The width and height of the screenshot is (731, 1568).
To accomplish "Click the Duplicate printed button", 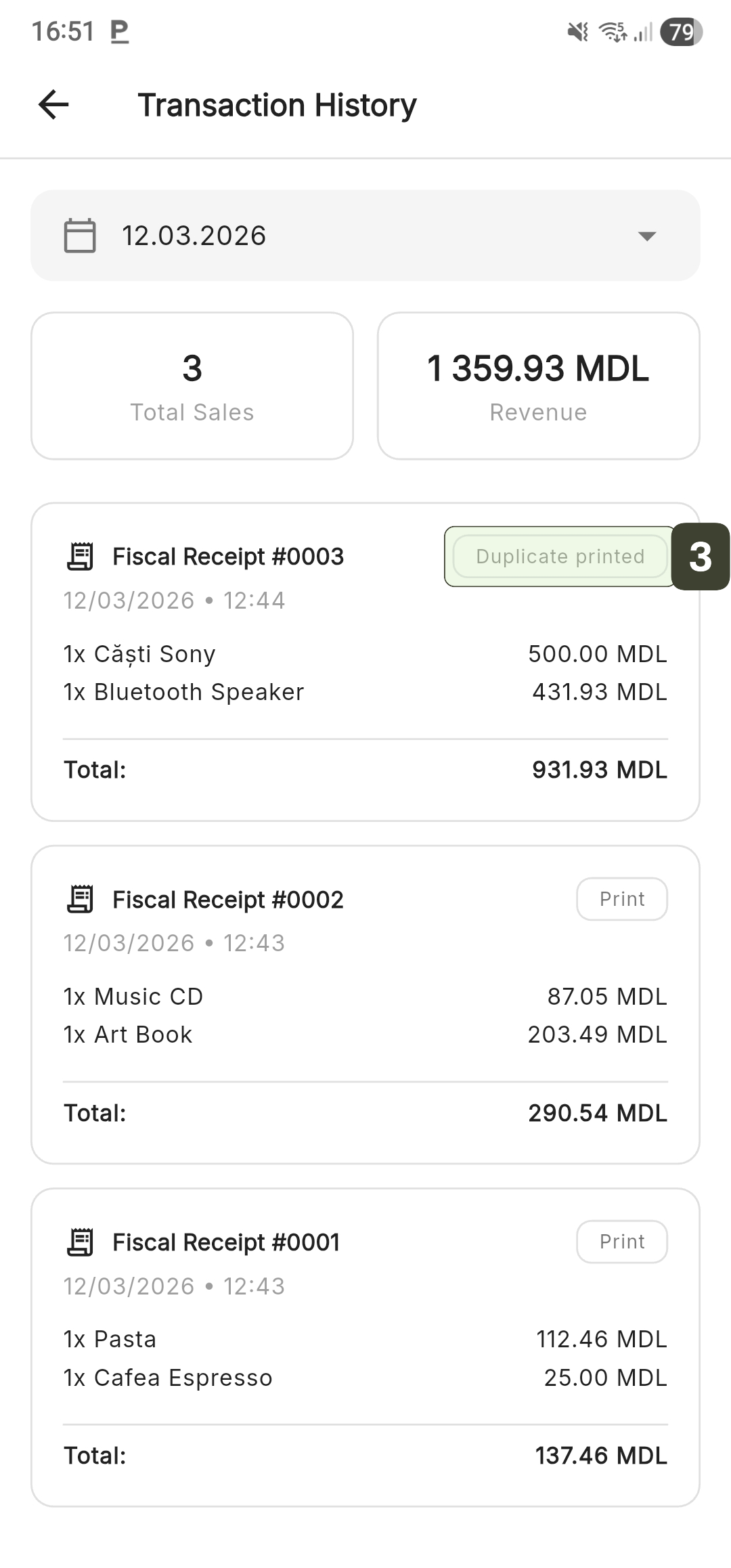I will [x=560, y=557].
